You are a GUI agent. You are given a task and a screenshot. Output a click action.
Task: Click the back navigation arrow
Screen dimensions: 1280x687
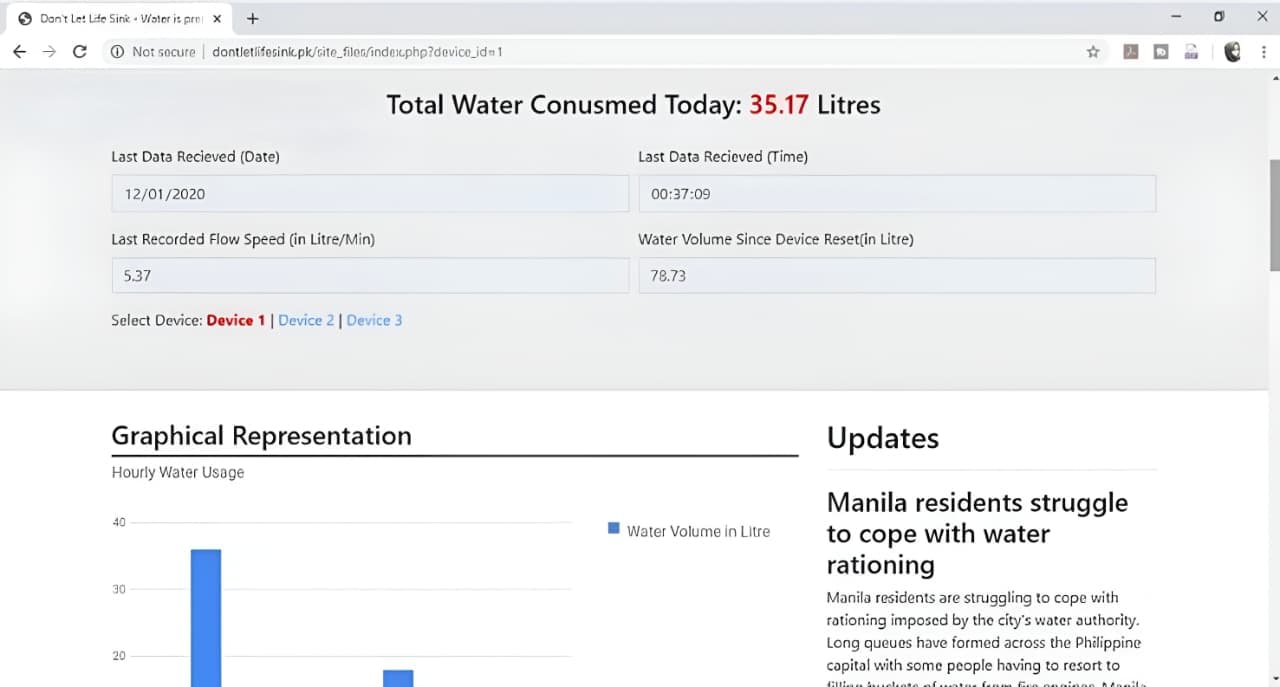(x=19, y=51)
